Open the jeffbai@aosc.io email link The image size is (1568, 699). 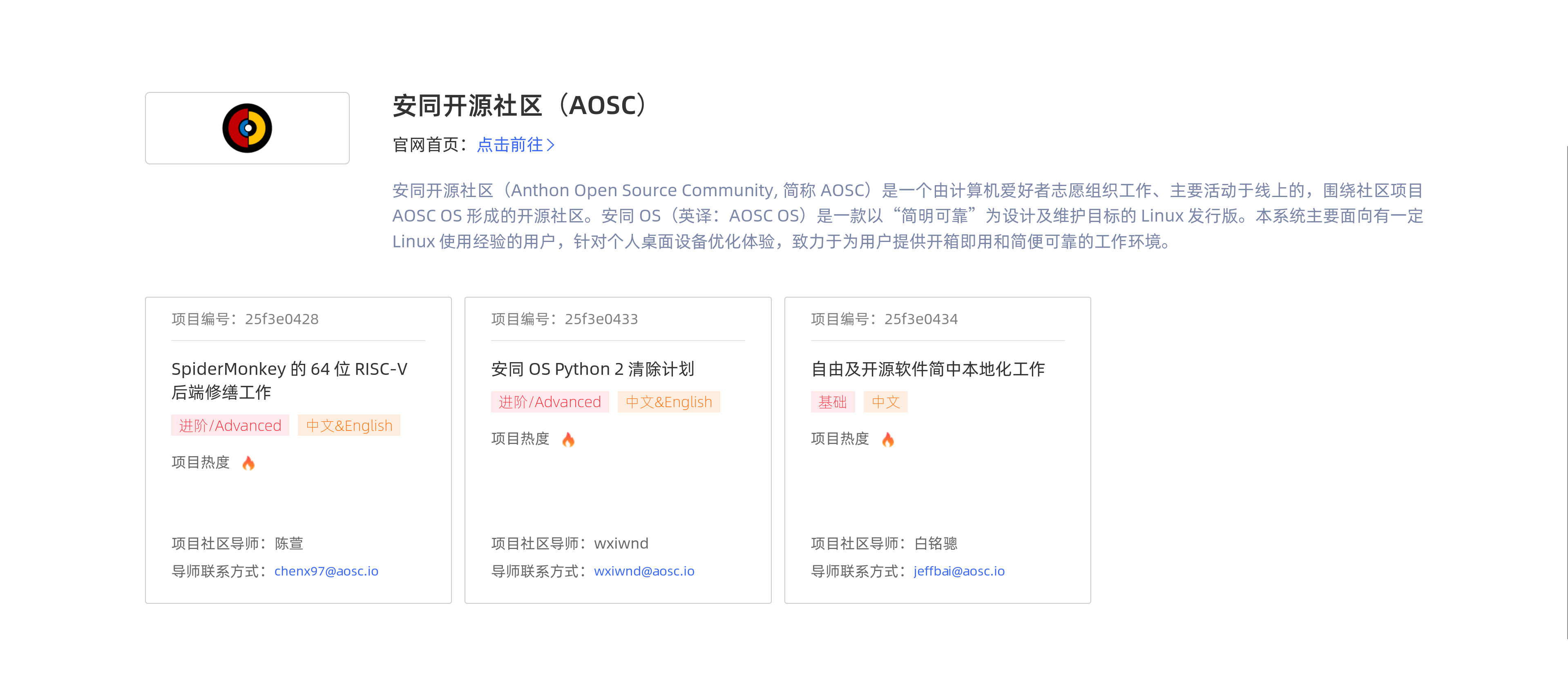click(959, 571)
